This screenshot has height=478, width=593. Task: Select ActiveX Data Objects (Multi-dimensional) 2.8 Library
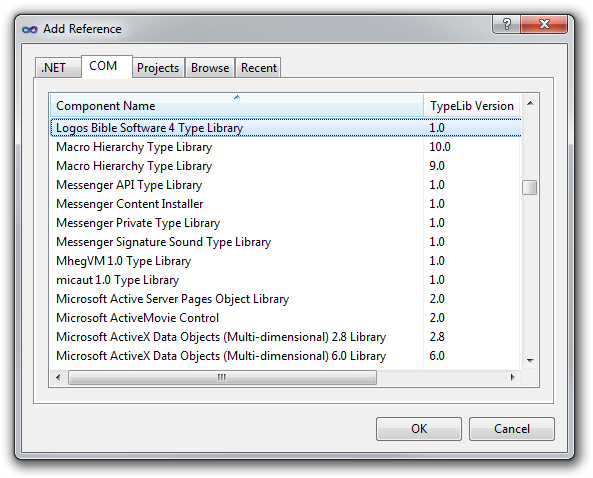click(x=286, y=337)
